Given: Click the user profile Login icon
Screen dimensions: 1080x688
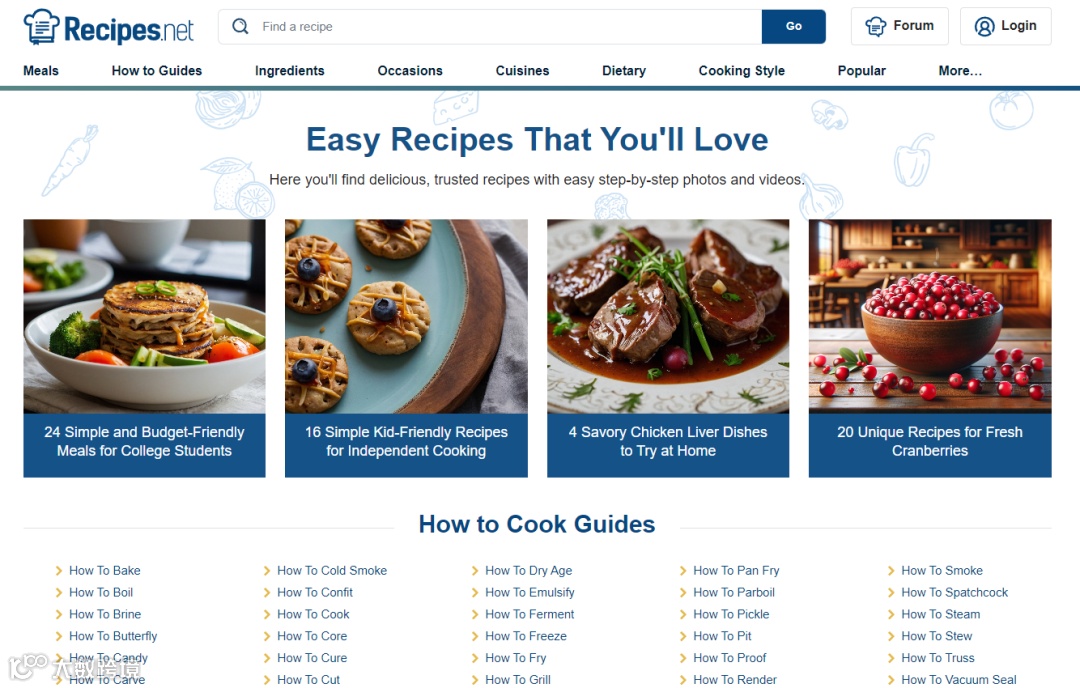Looking at the screenshot, I should [984, 26].
